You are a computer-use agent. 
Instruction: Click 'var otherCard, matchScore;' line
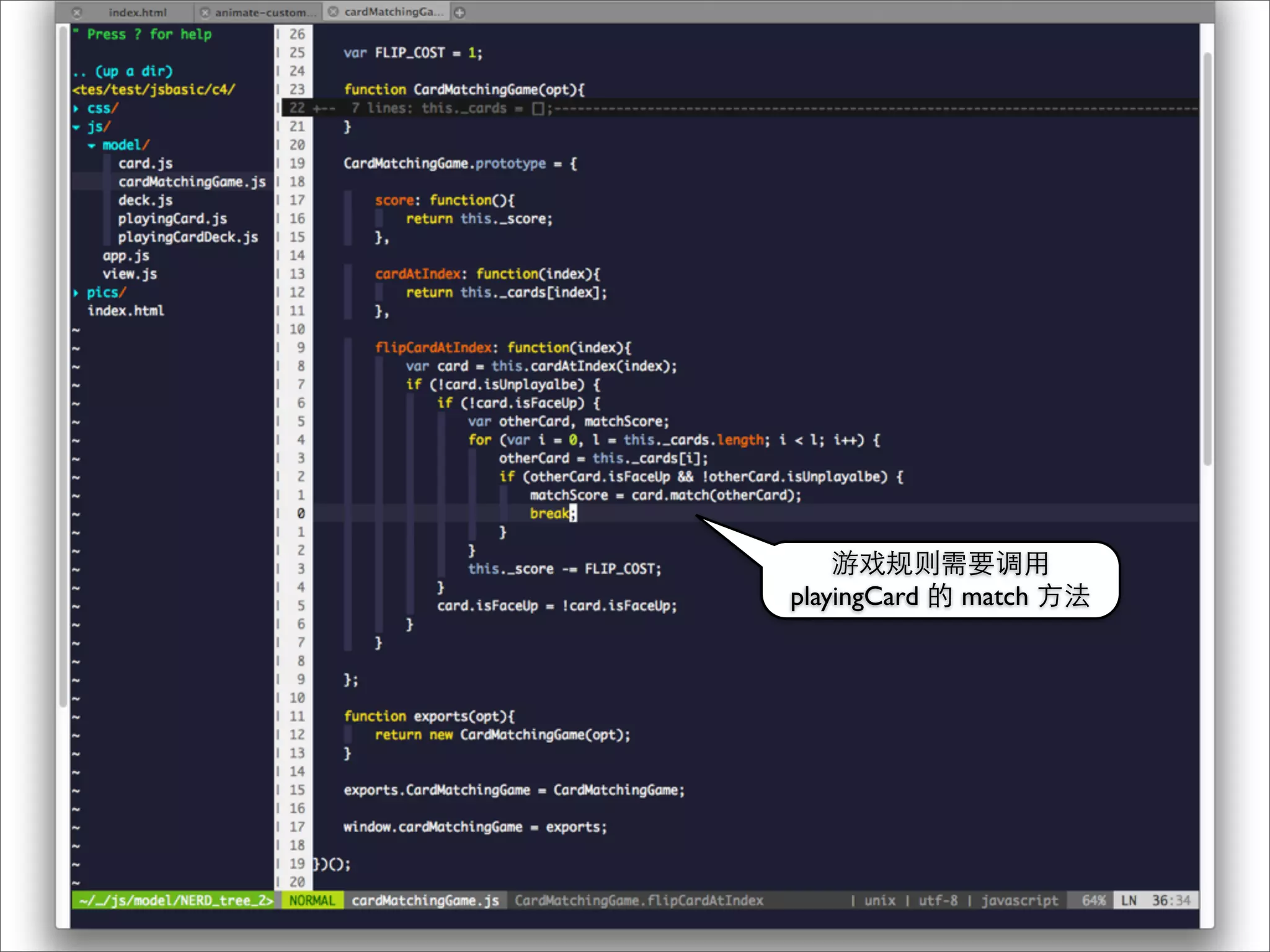tap(569, 421)
